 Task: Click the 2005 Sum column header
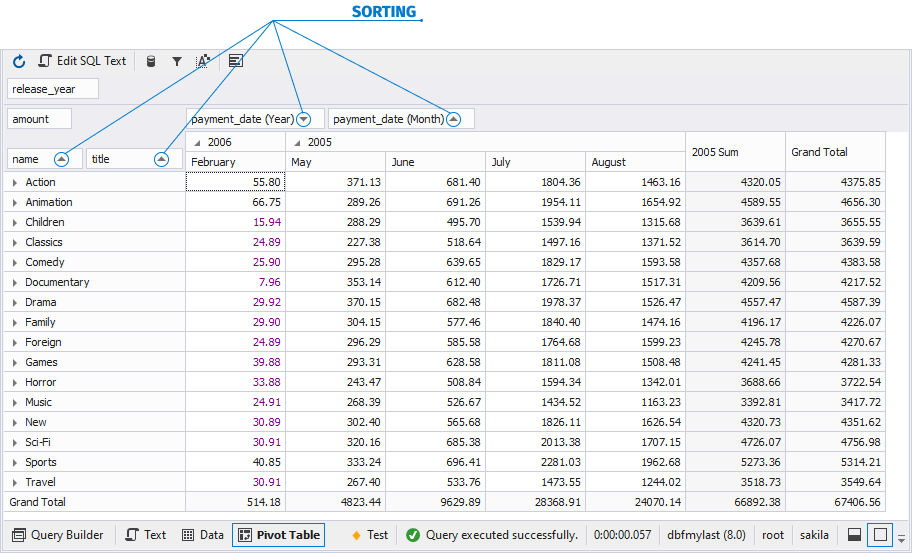[736, 152]
